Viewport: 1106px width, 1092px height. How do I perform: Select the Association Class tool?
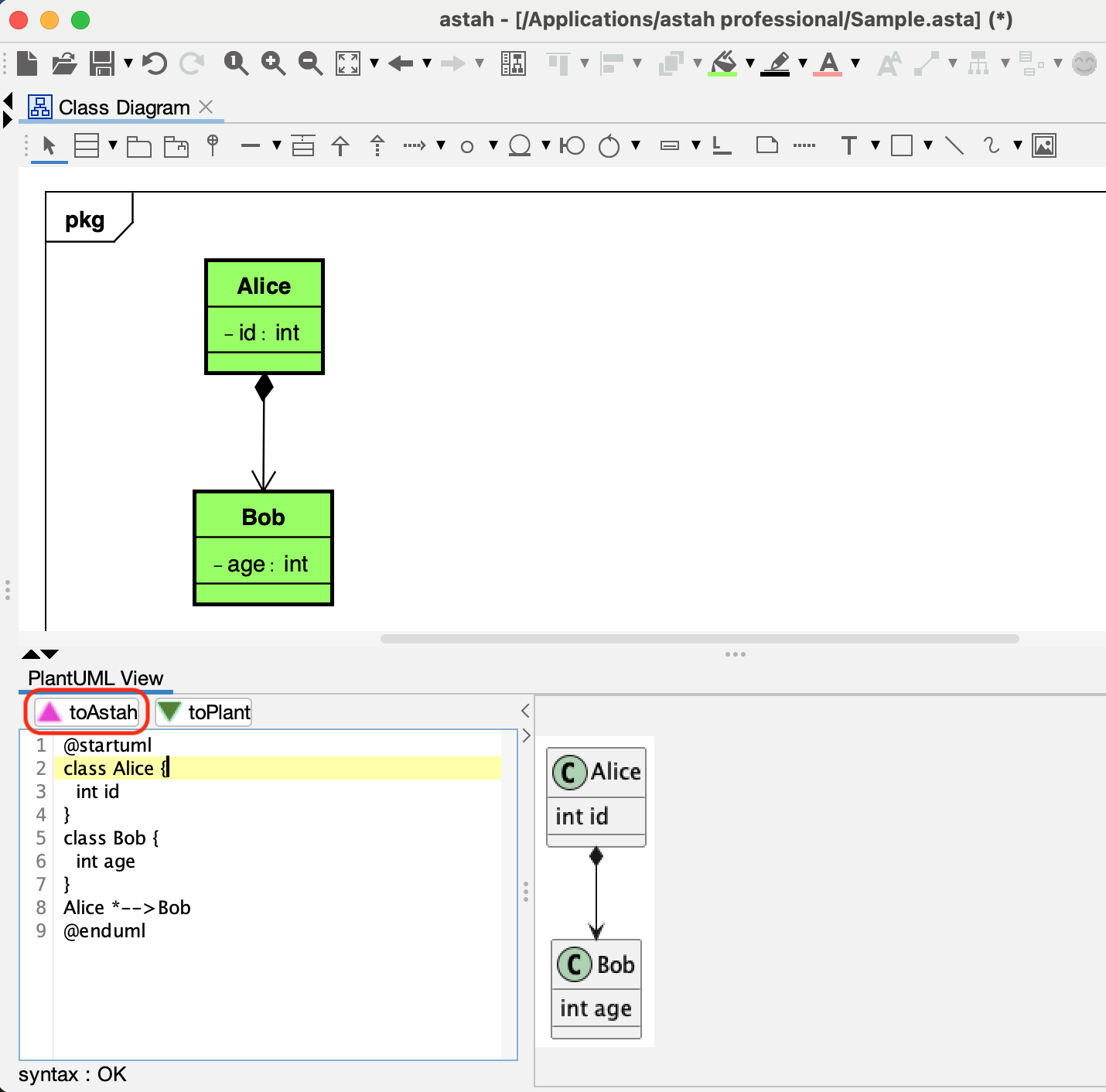coord(303,145)
